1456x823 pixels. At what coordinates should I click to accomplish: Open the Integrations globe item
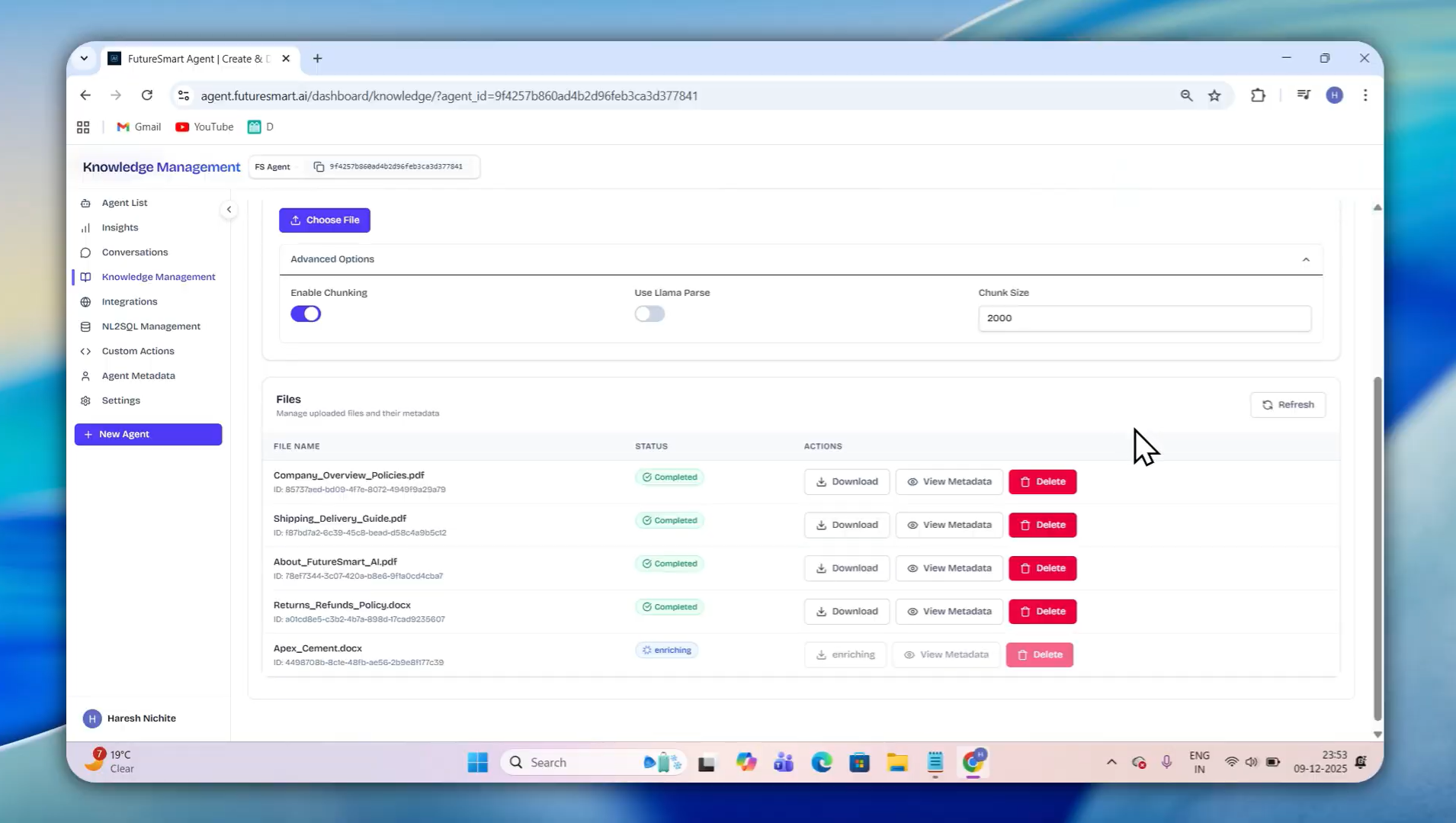coord(129,301)
